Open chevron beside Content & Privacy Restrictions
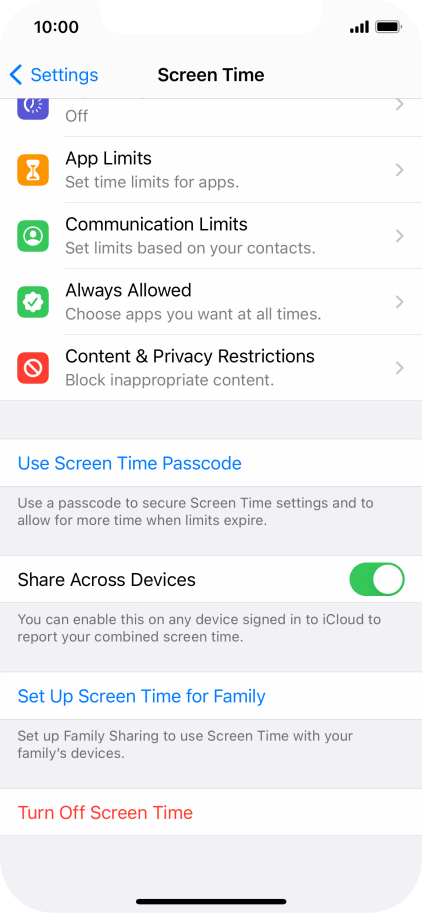422x913 pixels. click(x=399, y=367)
